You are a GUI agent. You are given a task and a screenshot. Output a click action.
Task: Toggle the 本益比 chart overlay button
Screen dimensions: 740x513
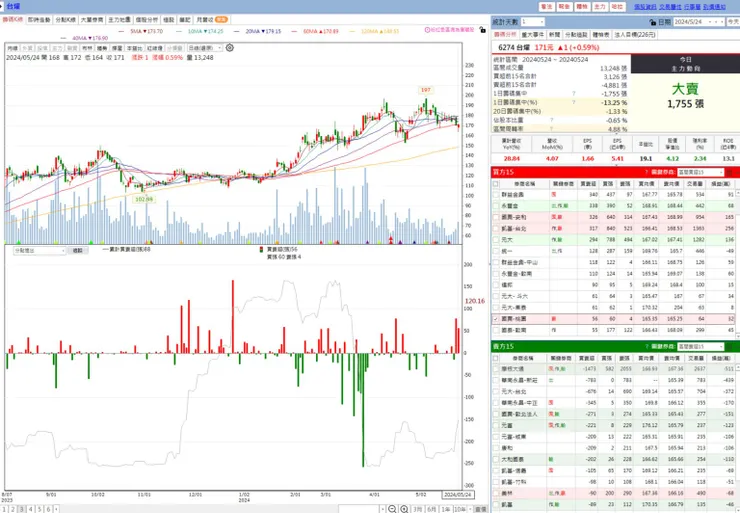135,48
